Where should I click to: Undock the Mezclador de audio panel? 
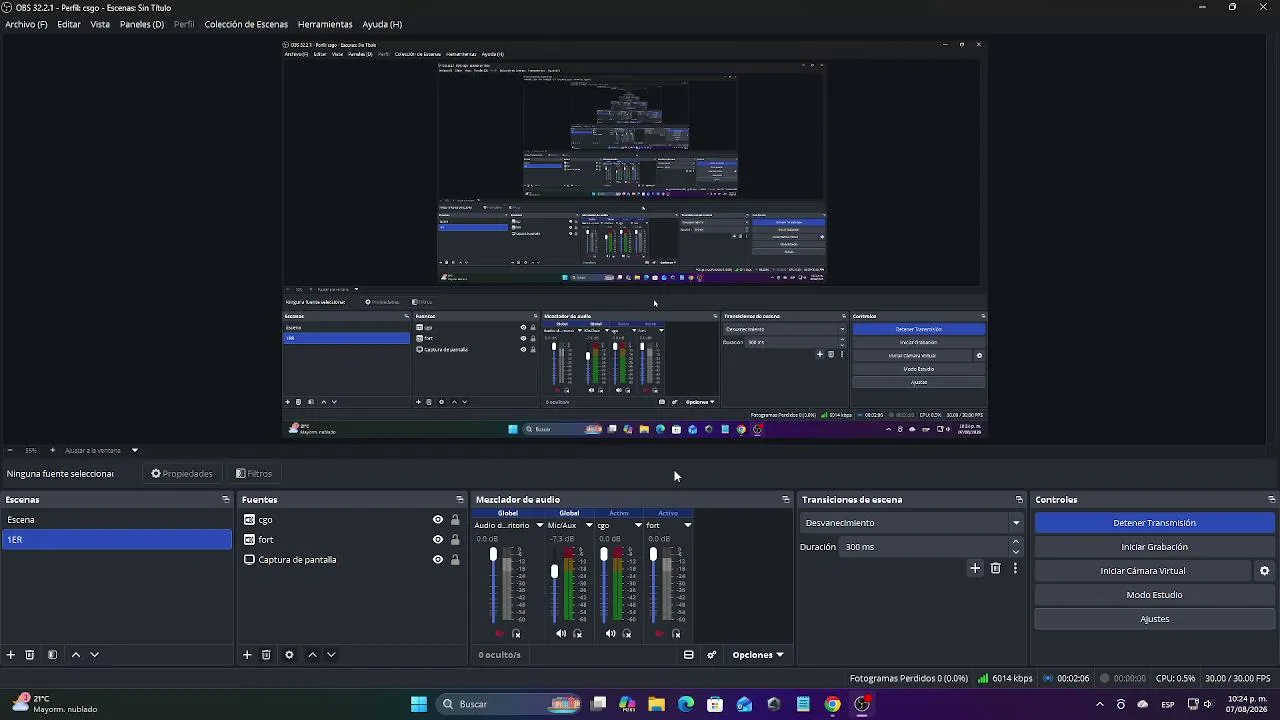tap(786, 500)
